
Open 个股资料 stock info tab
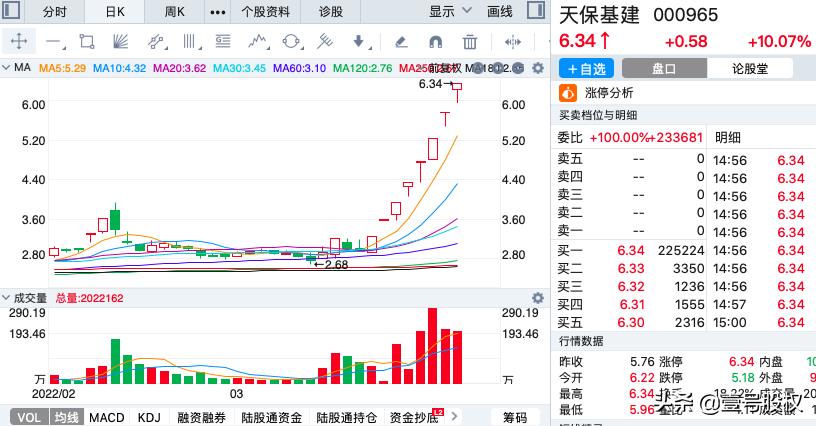[265, 11]
